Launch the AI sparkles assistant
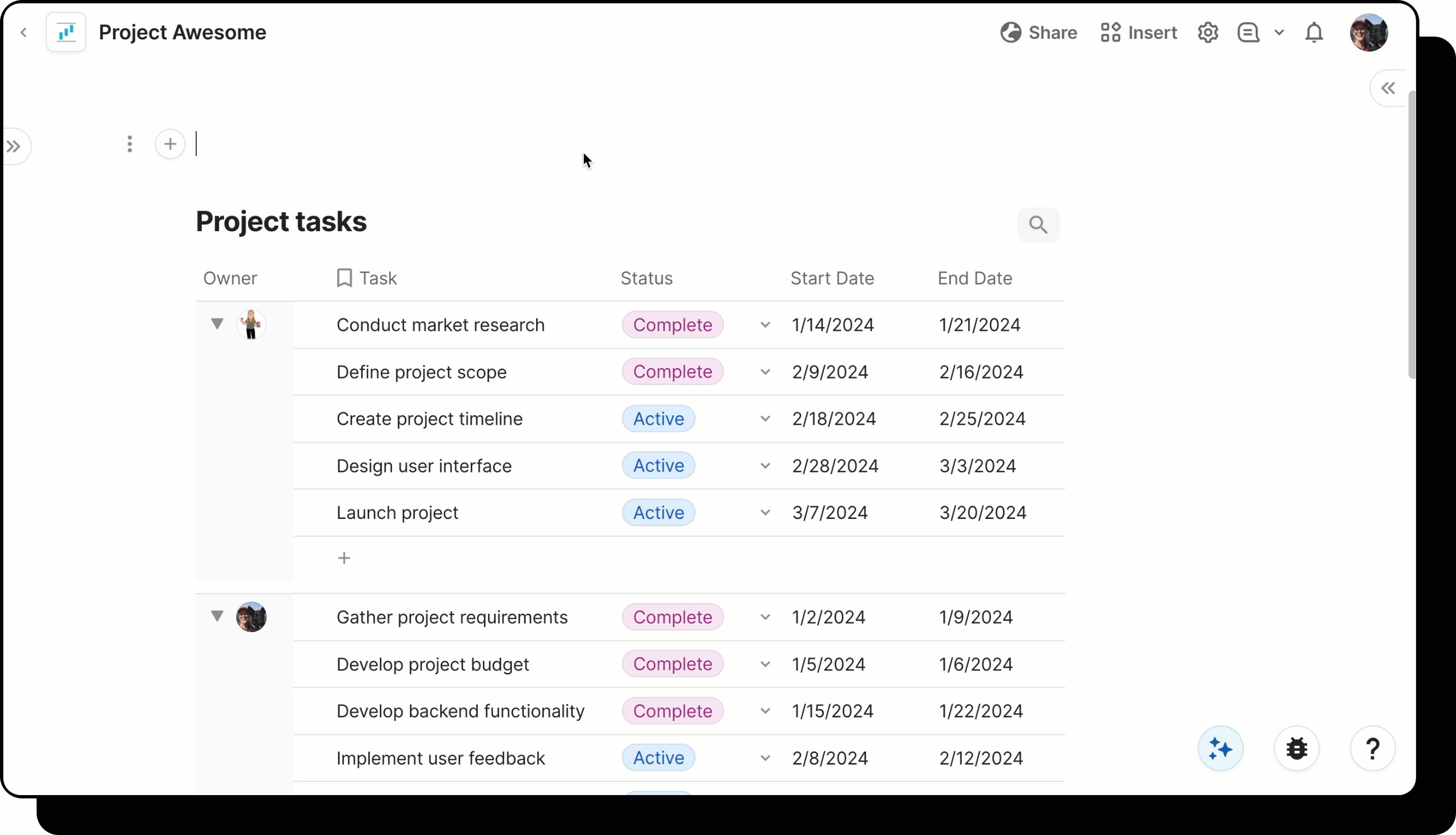 point(1220,749)
